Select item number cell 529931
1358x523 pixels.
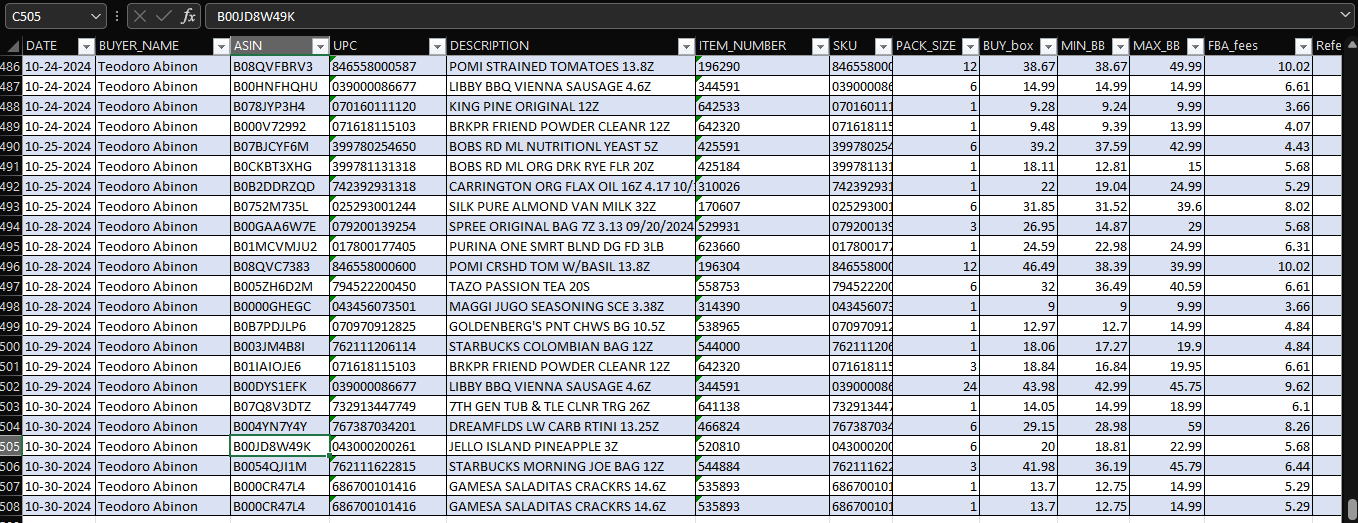click(x=763, y=226)
